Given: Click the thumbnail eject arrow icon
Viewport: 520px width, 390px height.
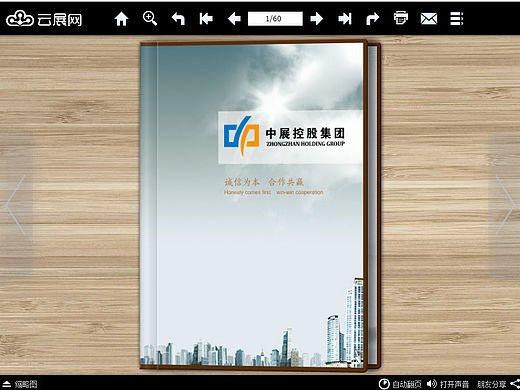Looking at the screenshot, I should [x=7, y=384].
